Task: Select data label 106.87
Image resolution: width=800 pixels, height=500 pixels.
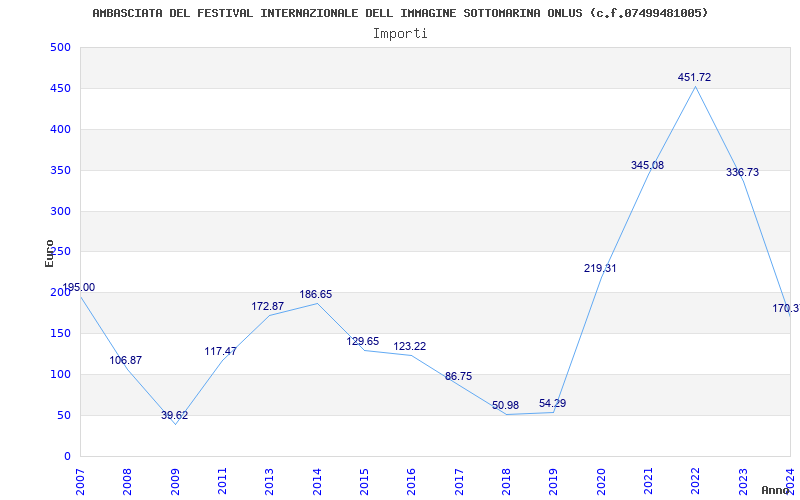Action: point(126,360)
